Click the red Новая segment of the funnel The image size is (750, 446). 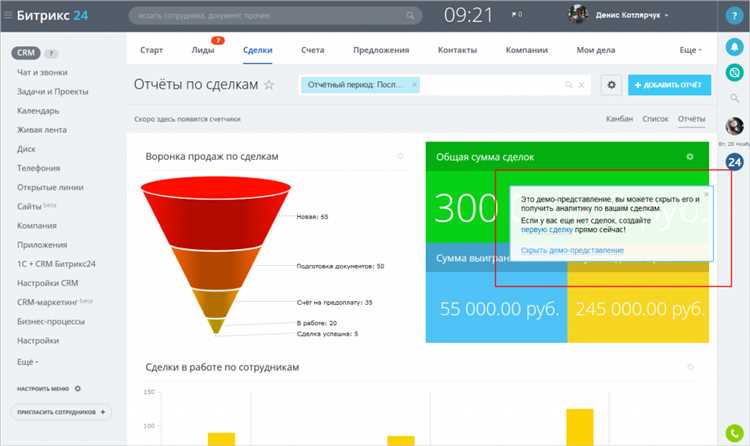216,220
